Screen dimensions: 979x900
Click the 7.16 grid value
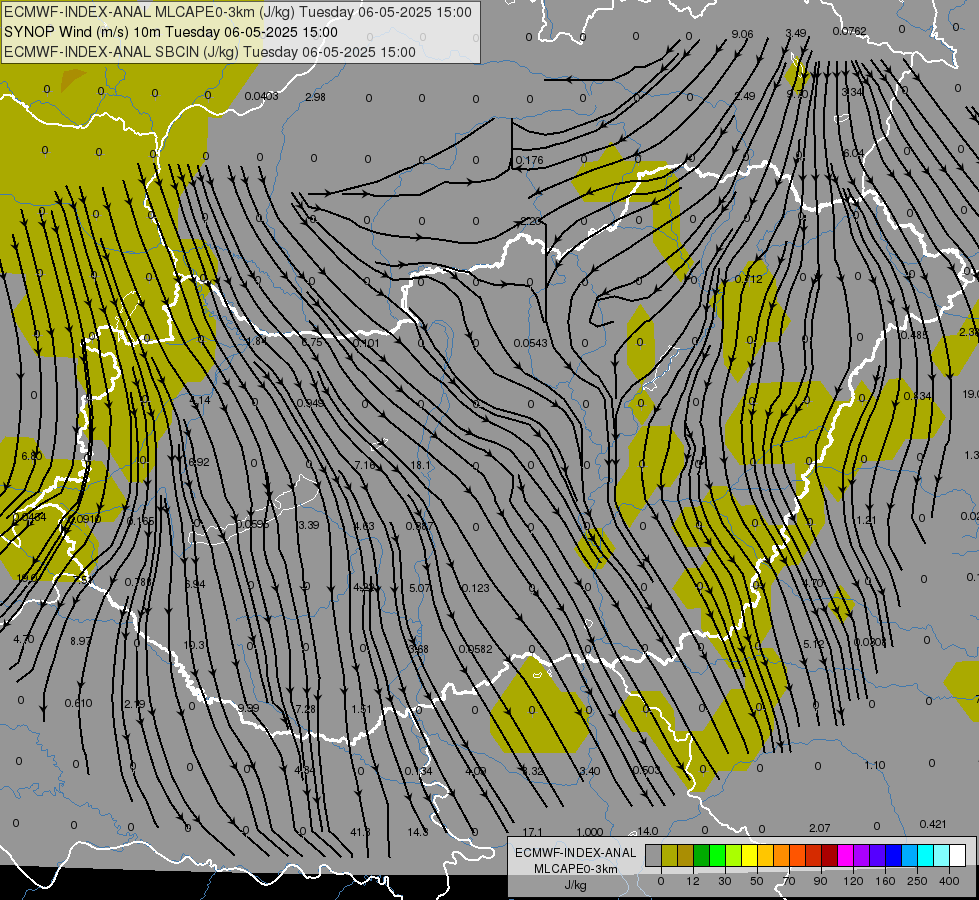[365, 465]
